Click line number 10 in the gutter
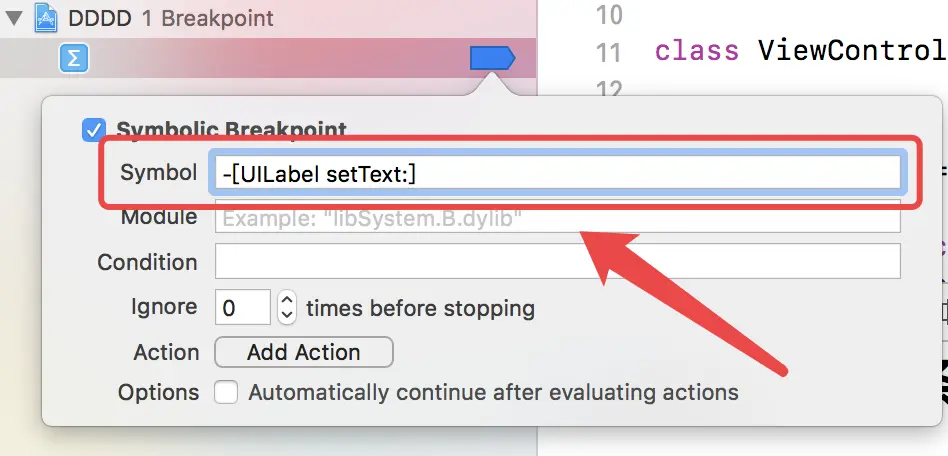 coord(608,15)
